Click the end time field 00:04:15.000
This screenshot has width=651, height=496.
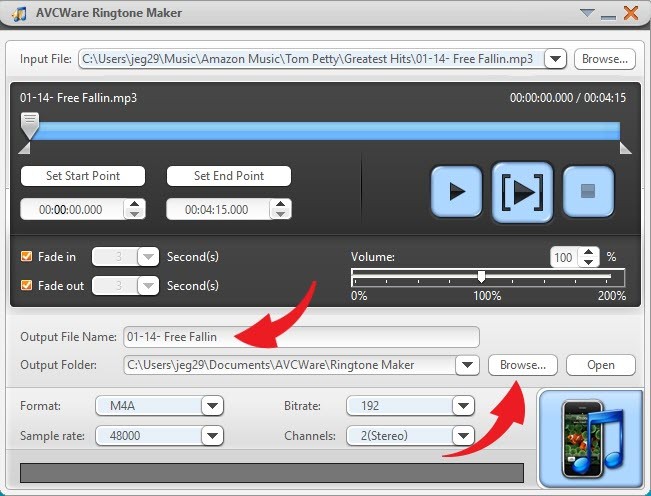(x=218, y=209)
